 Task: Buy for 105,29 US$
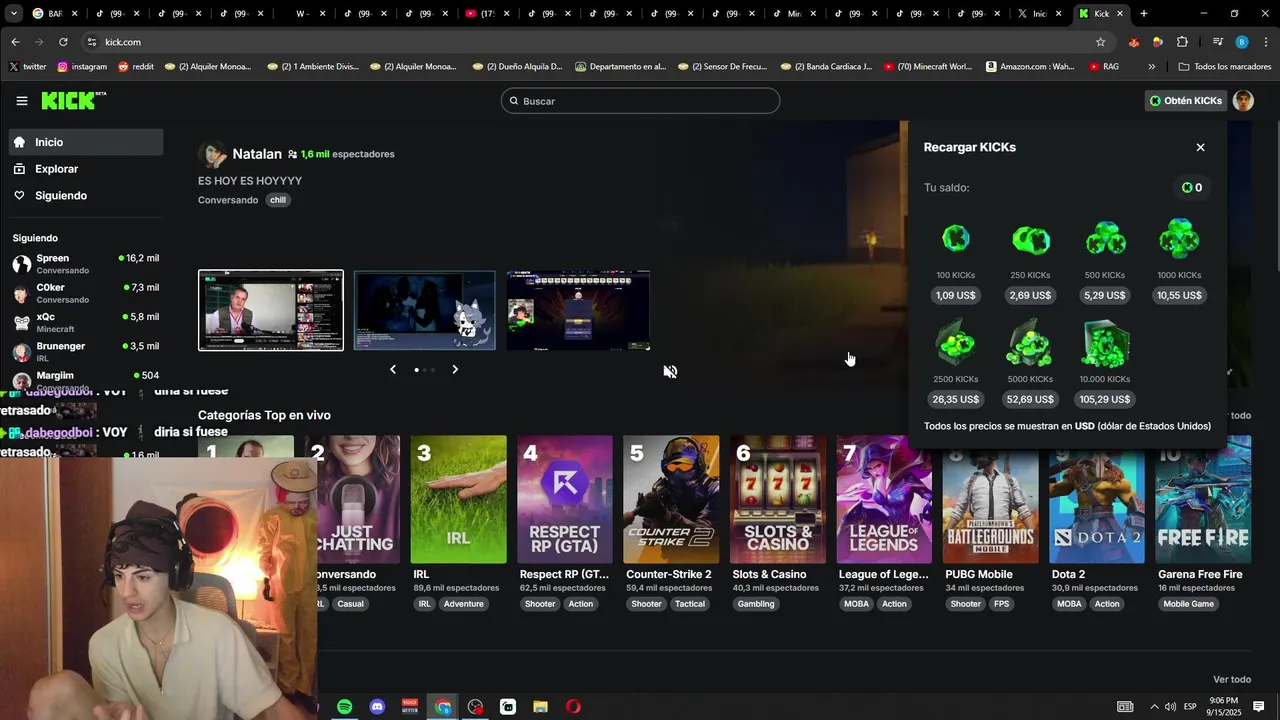click(1105, 399)
